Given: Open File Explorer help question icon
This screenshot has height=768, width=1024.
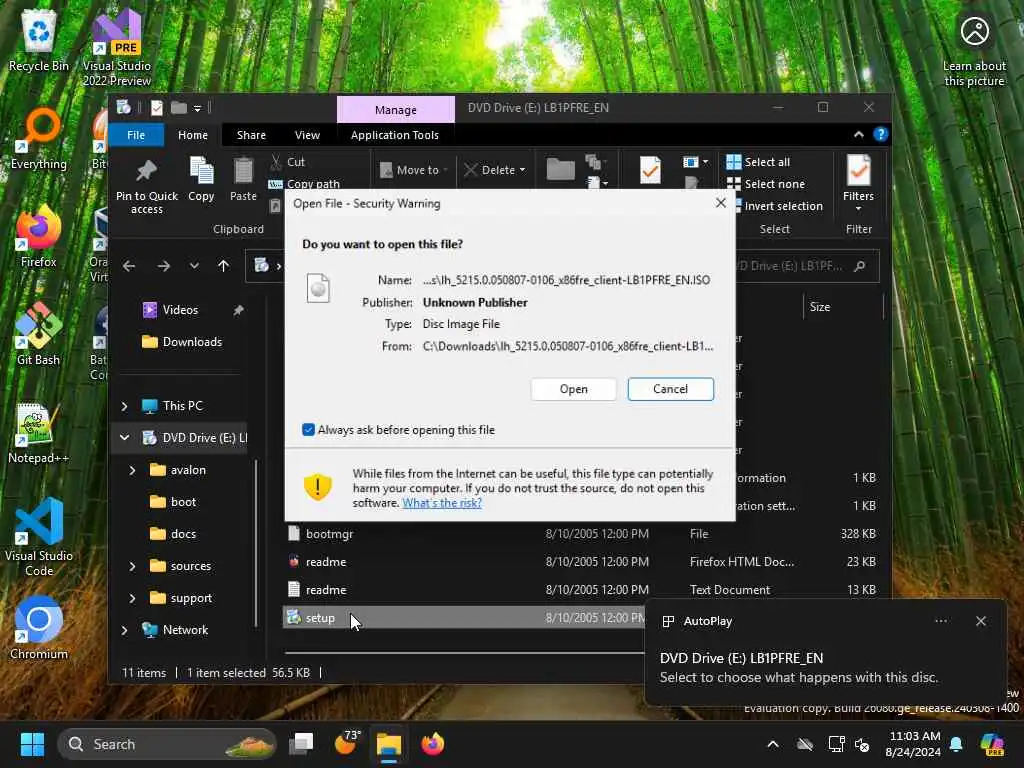Looking at the screenshot, I should click(x=881, y=135).
